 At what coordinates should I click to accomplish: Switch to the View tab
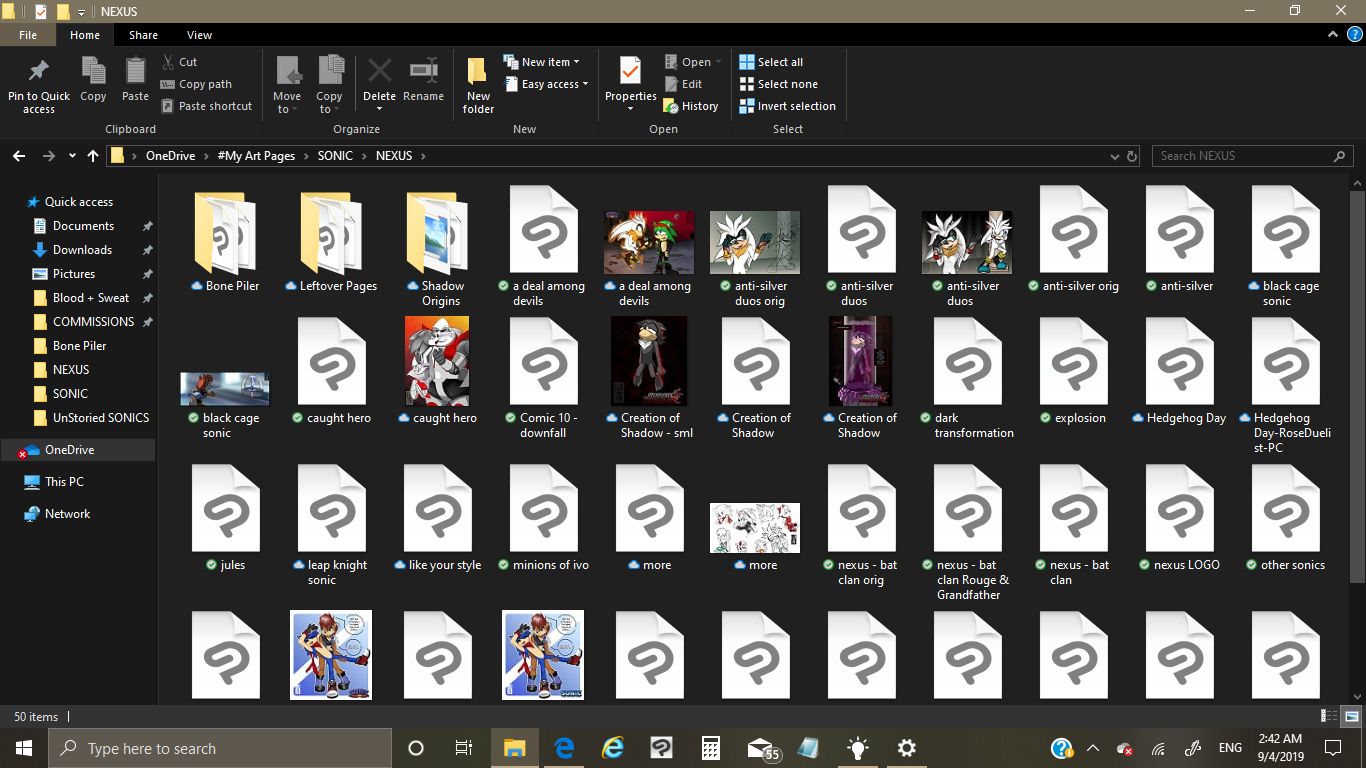200,35
